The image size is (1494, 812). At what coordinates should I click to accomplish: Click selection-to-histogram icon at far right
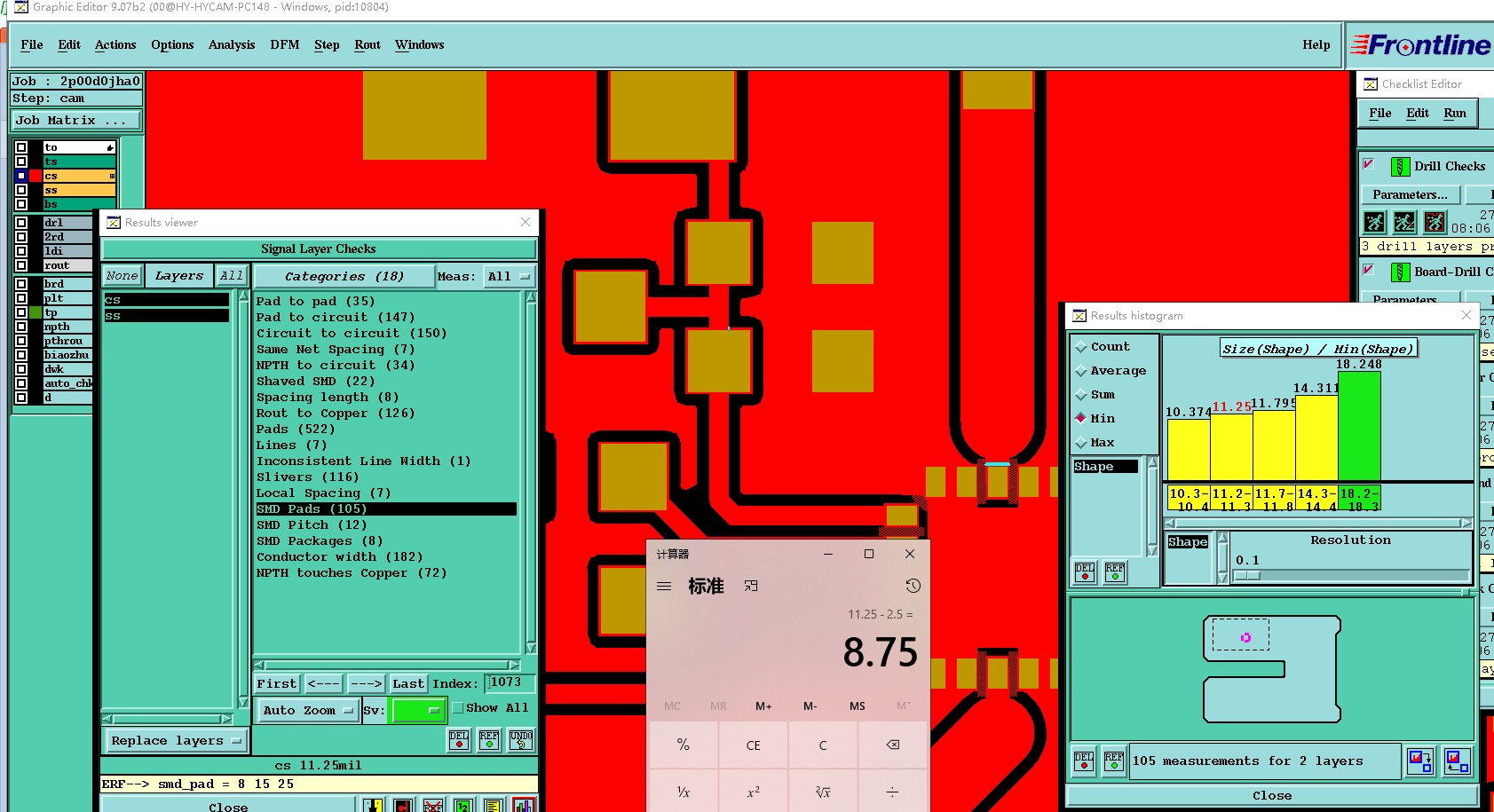click(x=1457, y=761)
